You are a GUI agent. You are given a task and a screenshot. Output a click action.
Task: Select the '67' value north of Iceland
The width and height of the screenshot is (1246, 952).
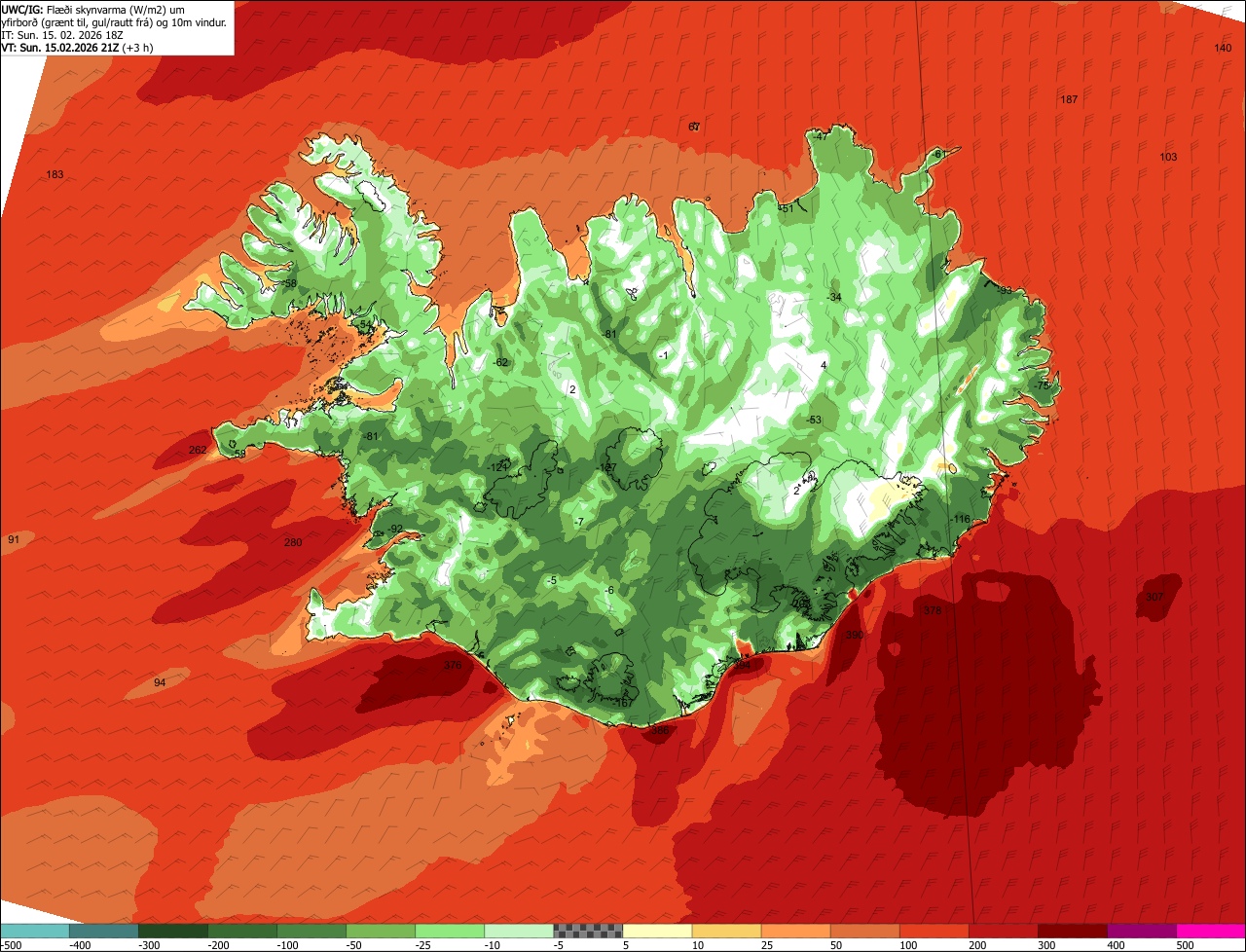[x=694, y=127]
